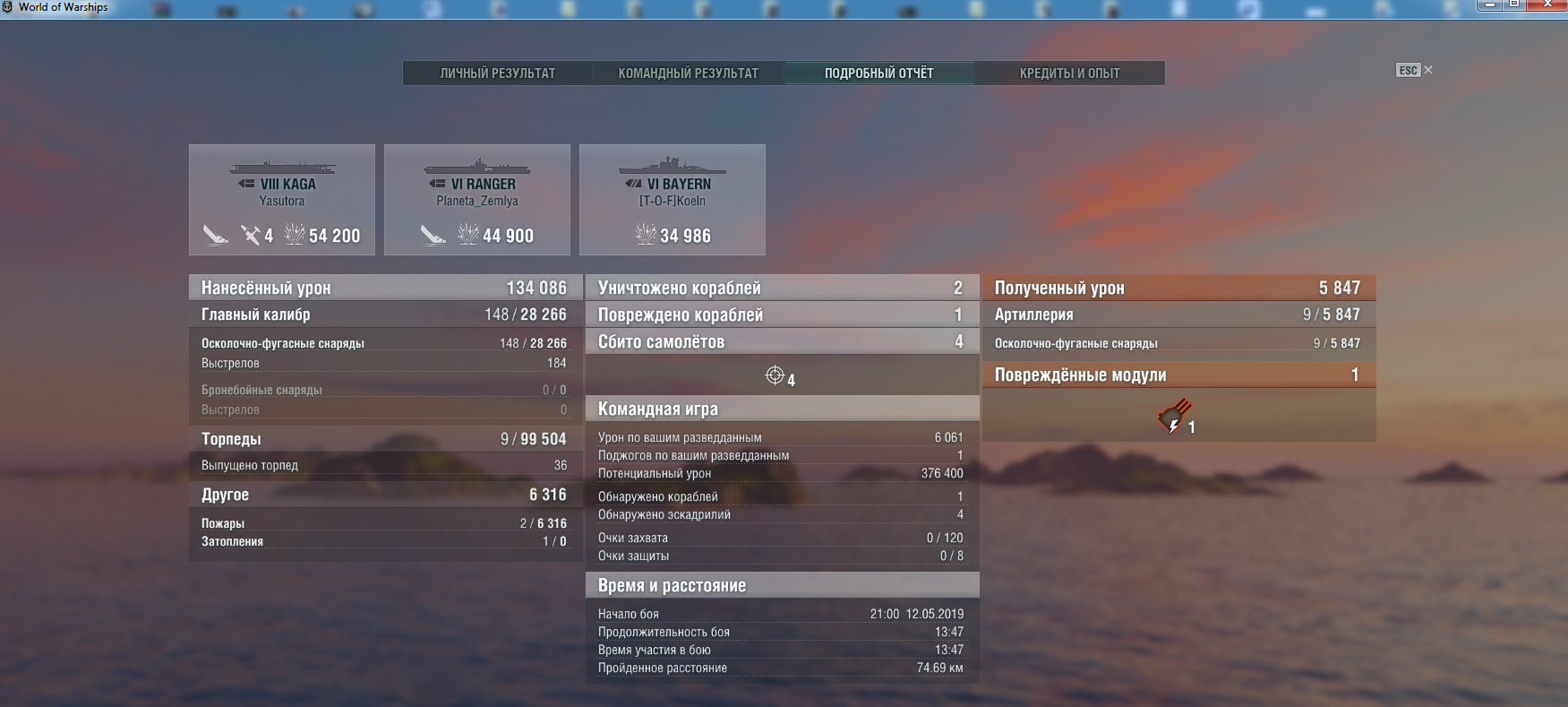Select the Подробный отчёт tab
This screenshot has height=707, width=1568.
pos(878,73)
